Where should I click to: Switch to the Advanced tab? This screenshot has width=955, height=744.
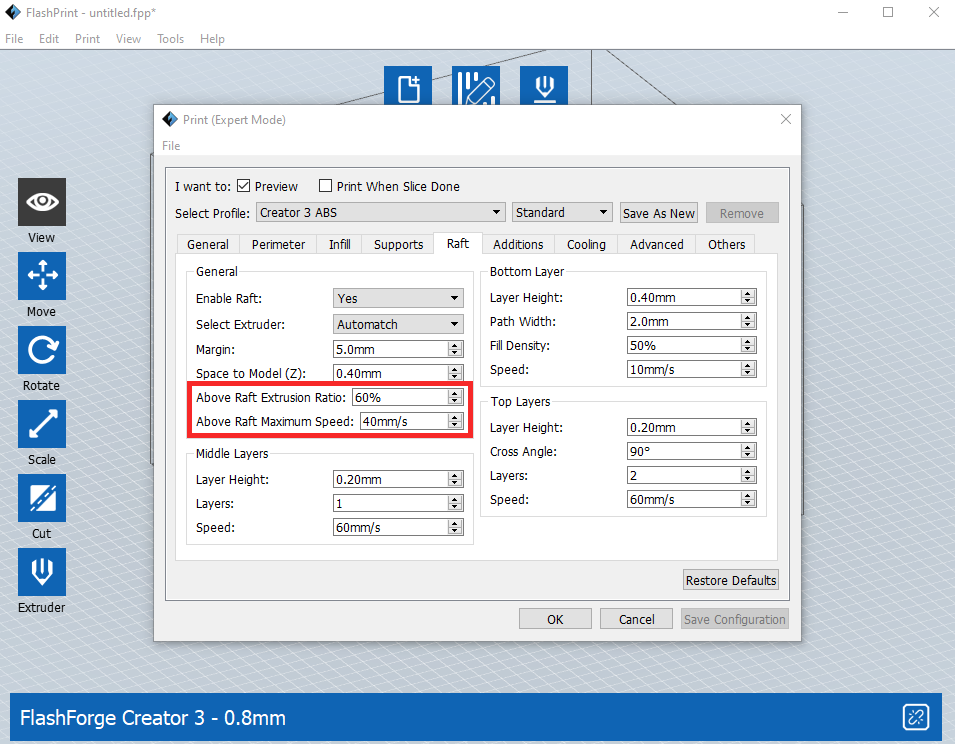(657, 244)
